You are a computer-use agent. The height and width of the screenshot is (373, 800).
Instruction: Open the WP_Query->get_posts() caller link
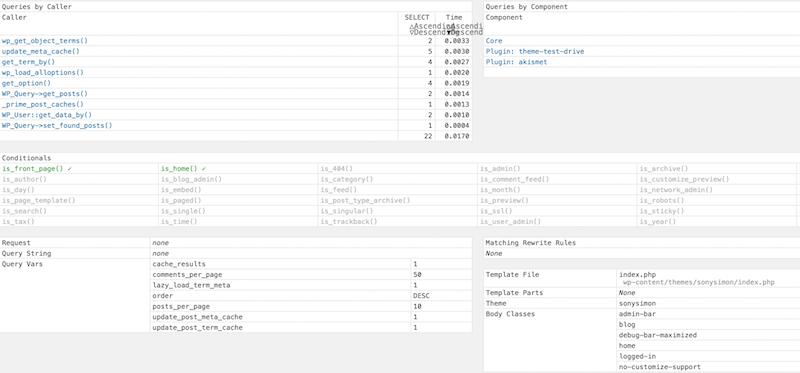pyautogui.click(x=45, y=94)
